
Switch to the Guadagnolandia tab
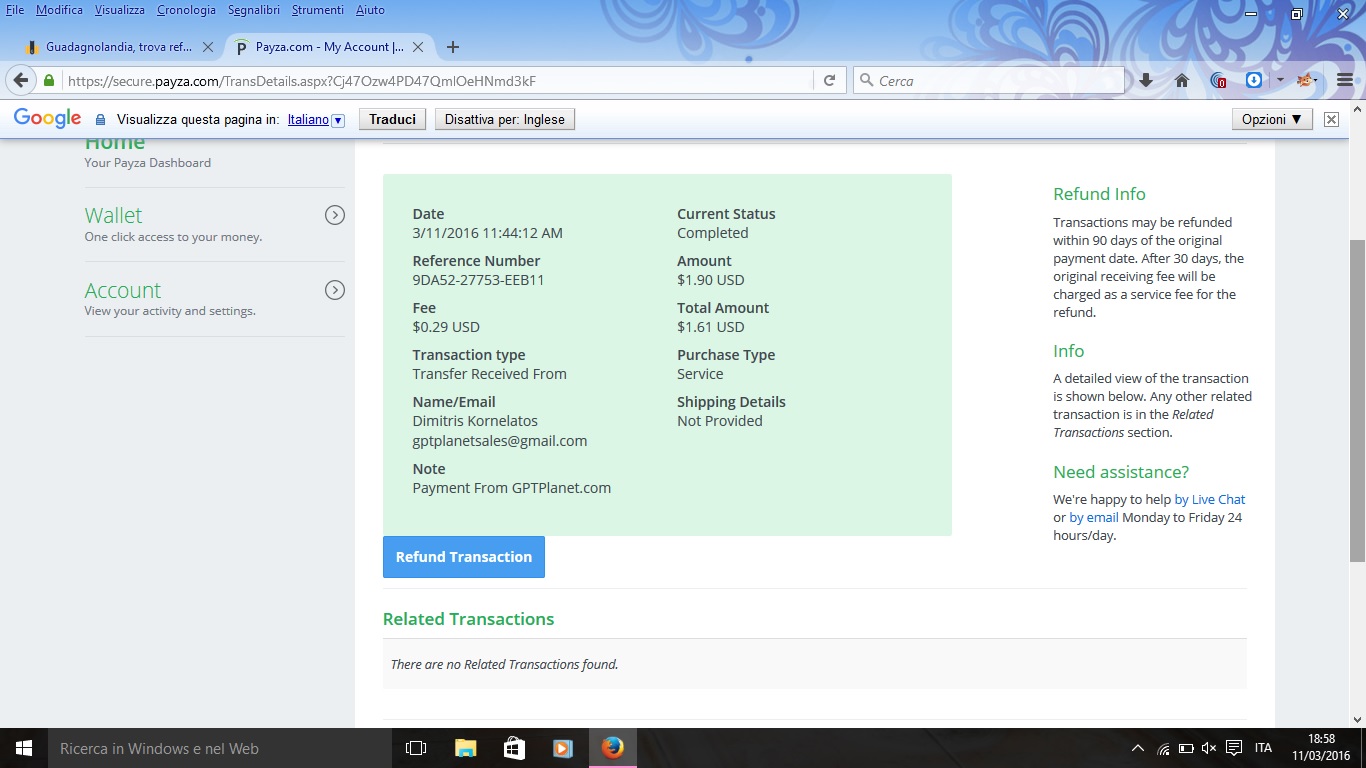118,47
